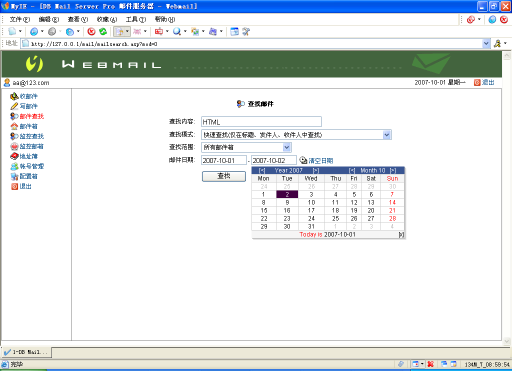Go to the previous year in the calendar
512x371 pixels.
[x=262, y=170]
